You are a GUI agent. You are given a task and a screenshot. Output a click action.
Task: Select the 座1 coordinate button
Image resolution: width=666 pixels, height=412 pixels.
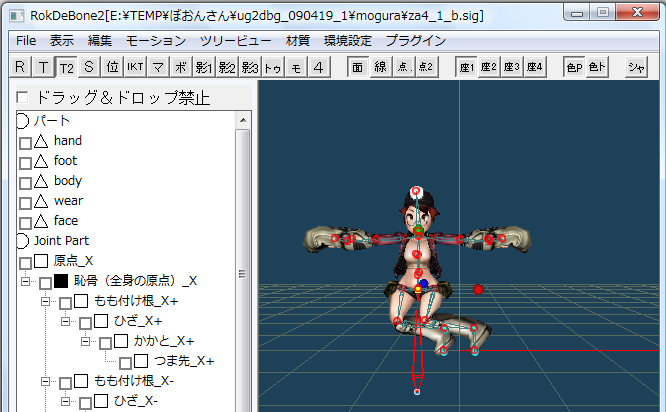[466, 68]
